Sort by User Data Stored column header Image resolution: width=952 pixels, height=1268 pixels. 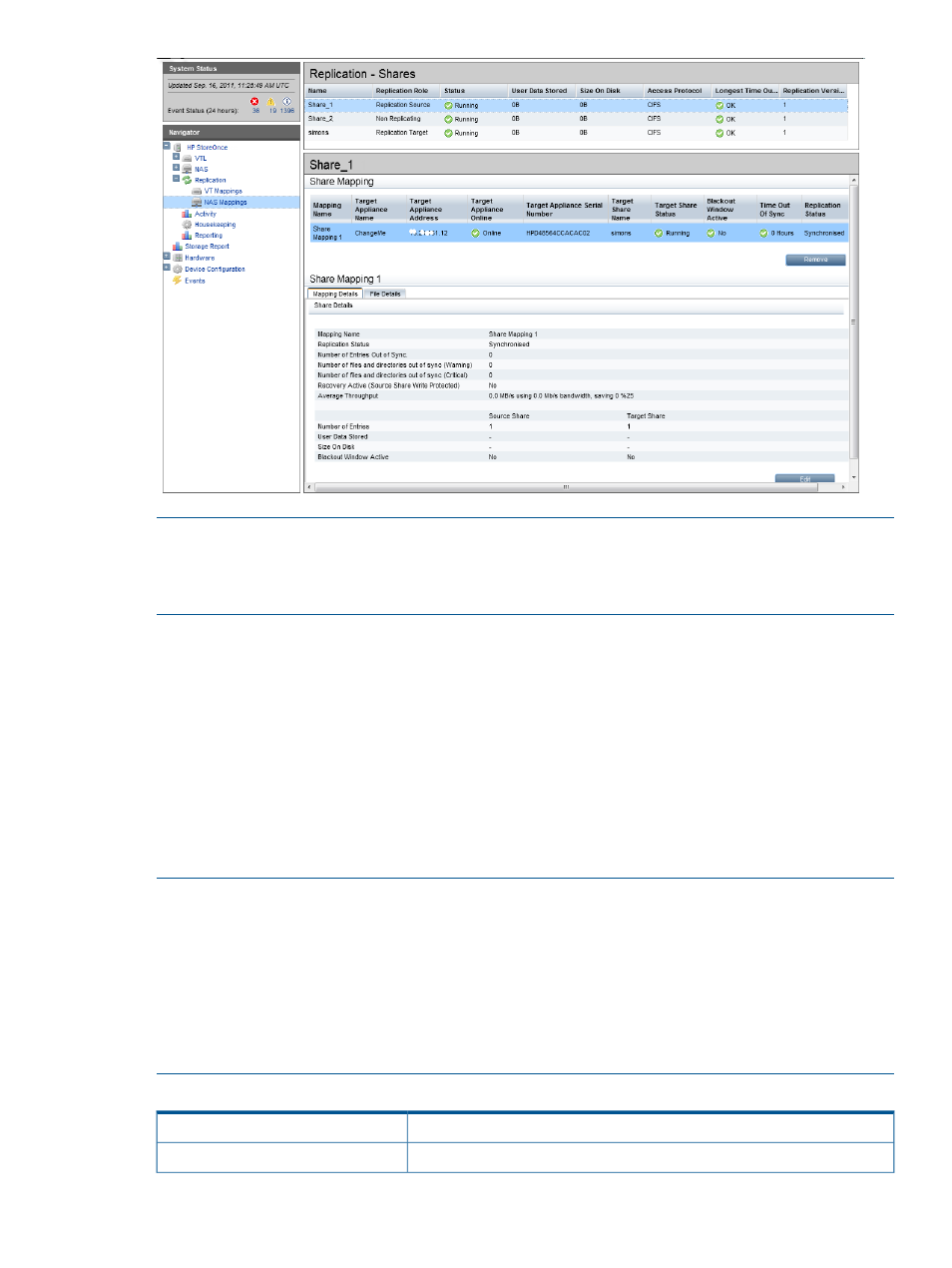(542, 91)
